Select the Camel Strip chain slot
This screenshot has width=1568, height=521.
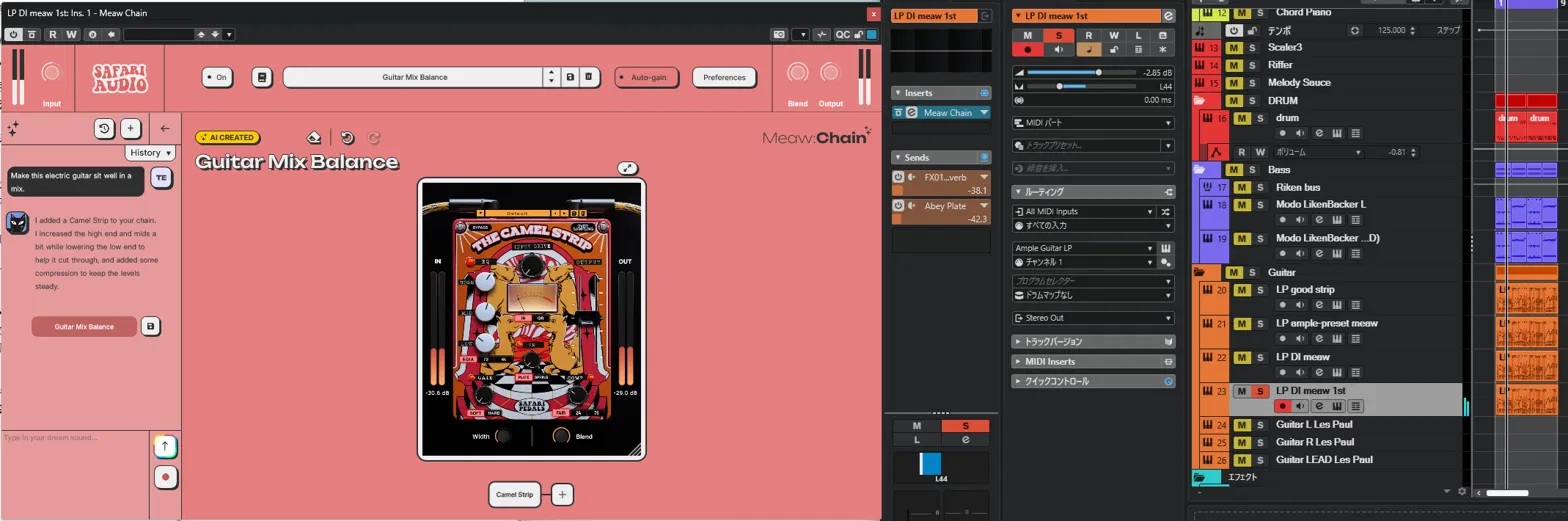click(x=516, y=494)
